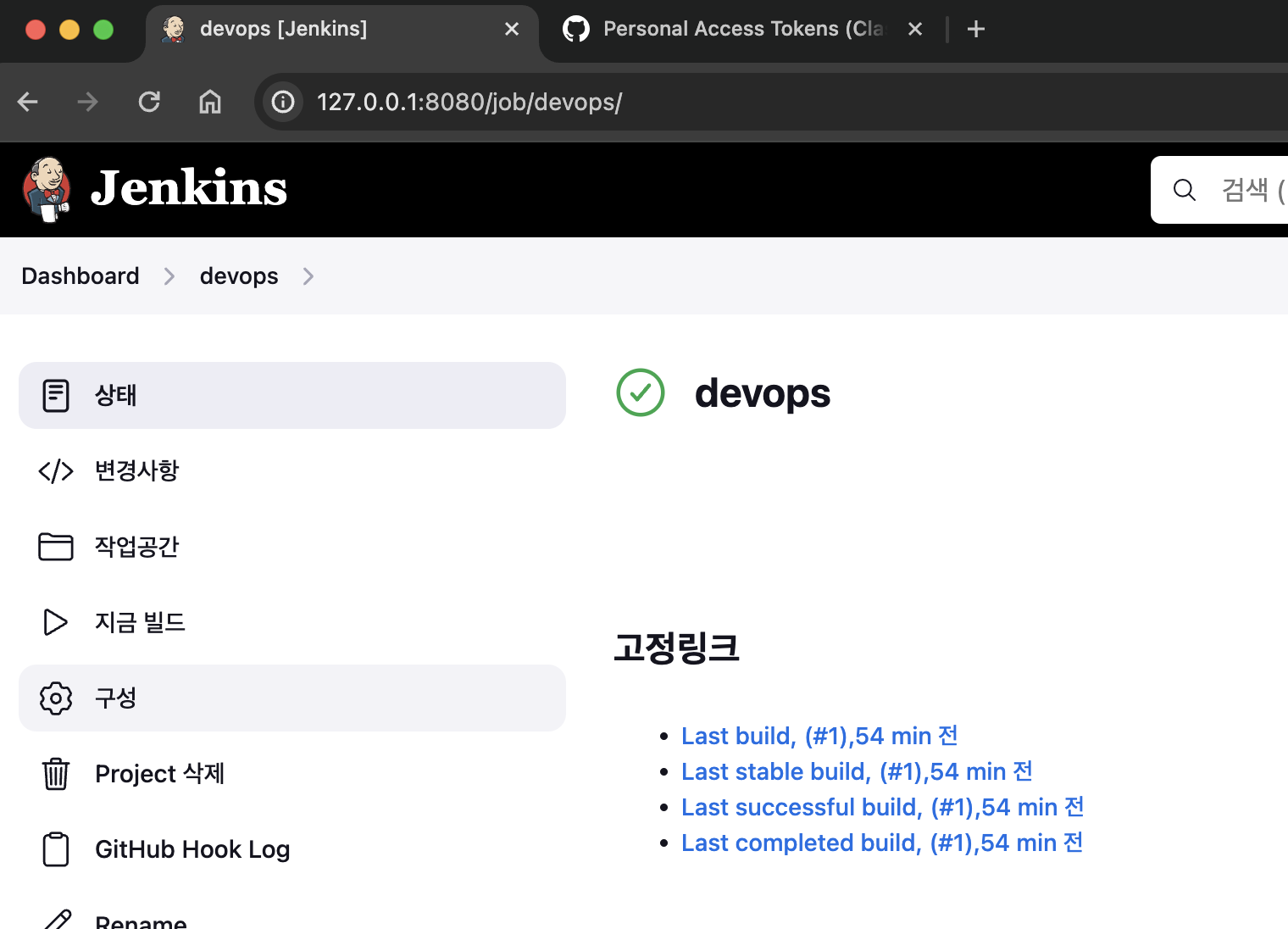Open the devops breadcrumb link

point(239,276)
